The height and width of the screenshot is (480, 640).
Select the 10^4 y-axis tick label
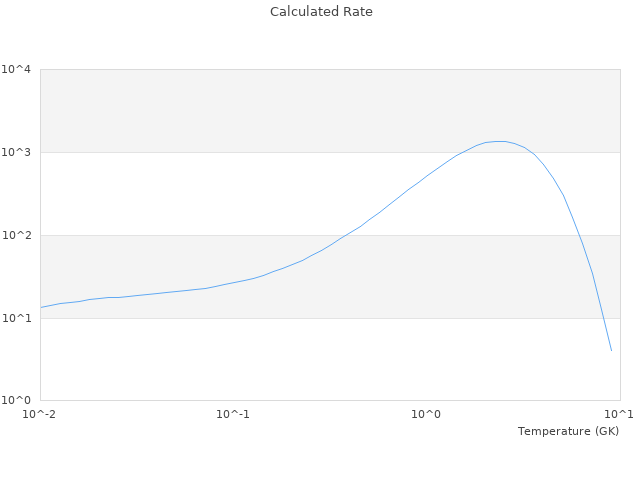[17, 69]
